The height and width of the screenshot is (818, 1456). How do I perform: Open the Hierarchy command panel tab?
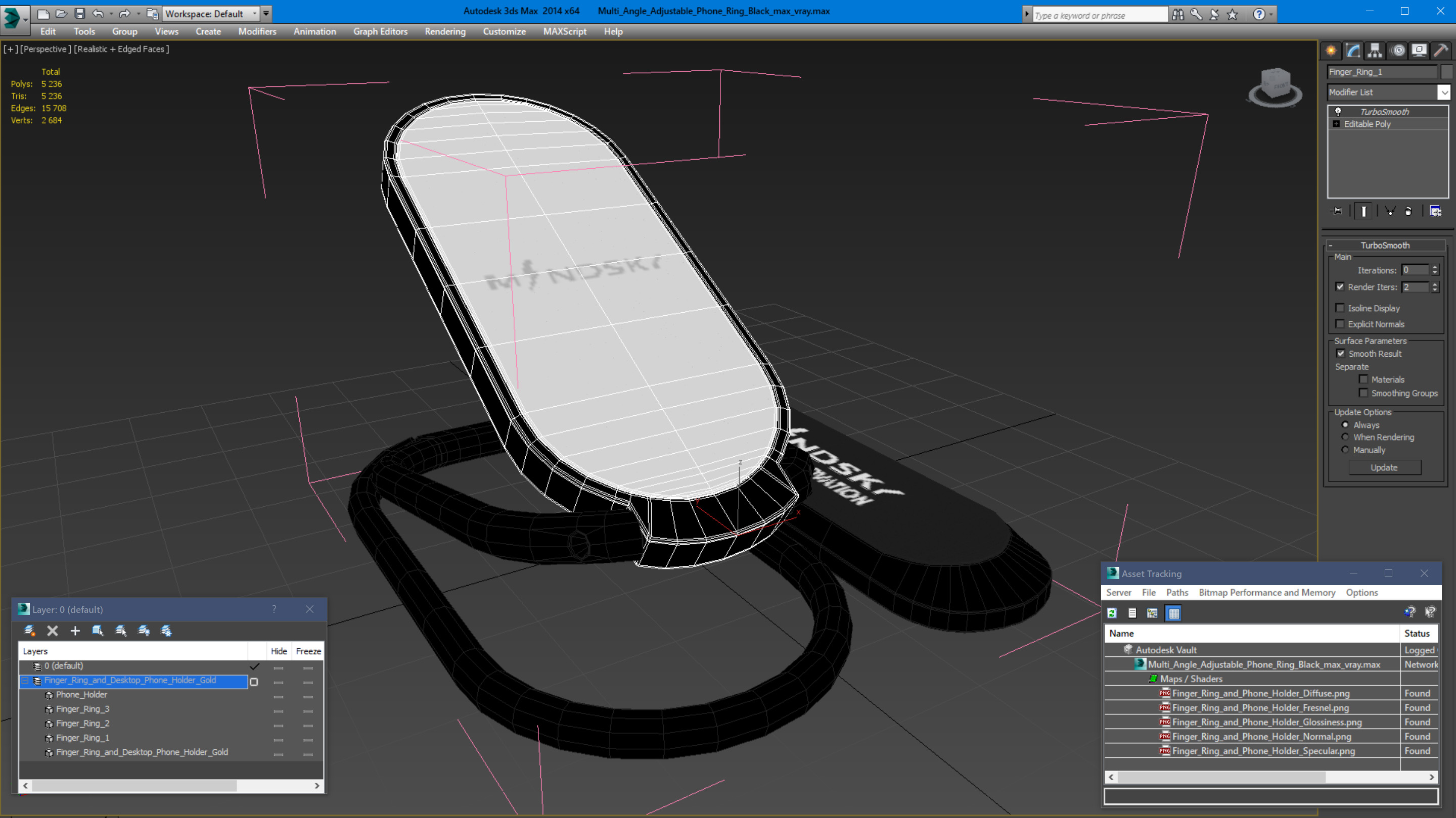pos(1375,51)
